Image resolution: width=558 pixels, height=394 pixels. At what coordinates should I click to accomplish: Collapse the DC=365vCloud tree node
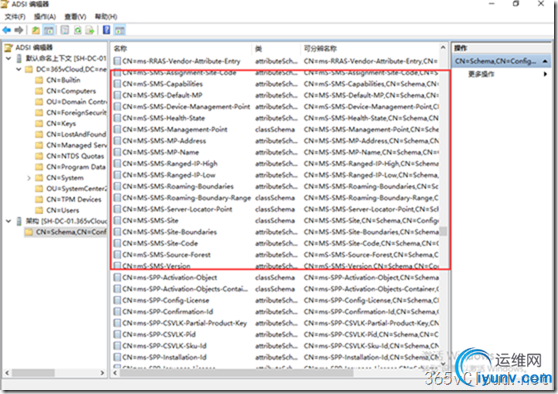[x=19, y=69]
